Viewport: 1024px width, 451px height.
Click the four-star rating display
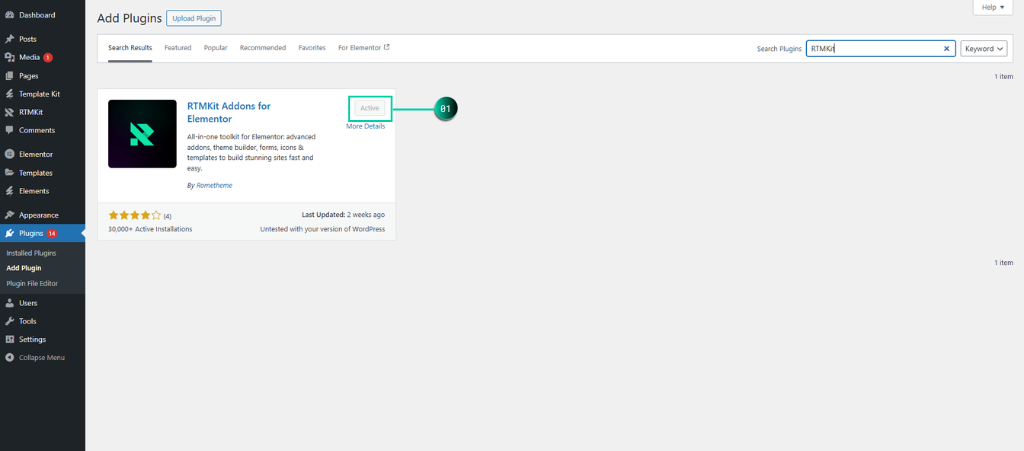[x=135, y=215]
